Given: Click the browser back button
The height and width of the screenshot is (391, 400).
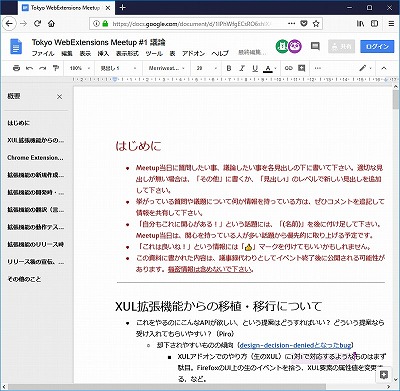Looking at the screenshot, I should click(9, 23).
